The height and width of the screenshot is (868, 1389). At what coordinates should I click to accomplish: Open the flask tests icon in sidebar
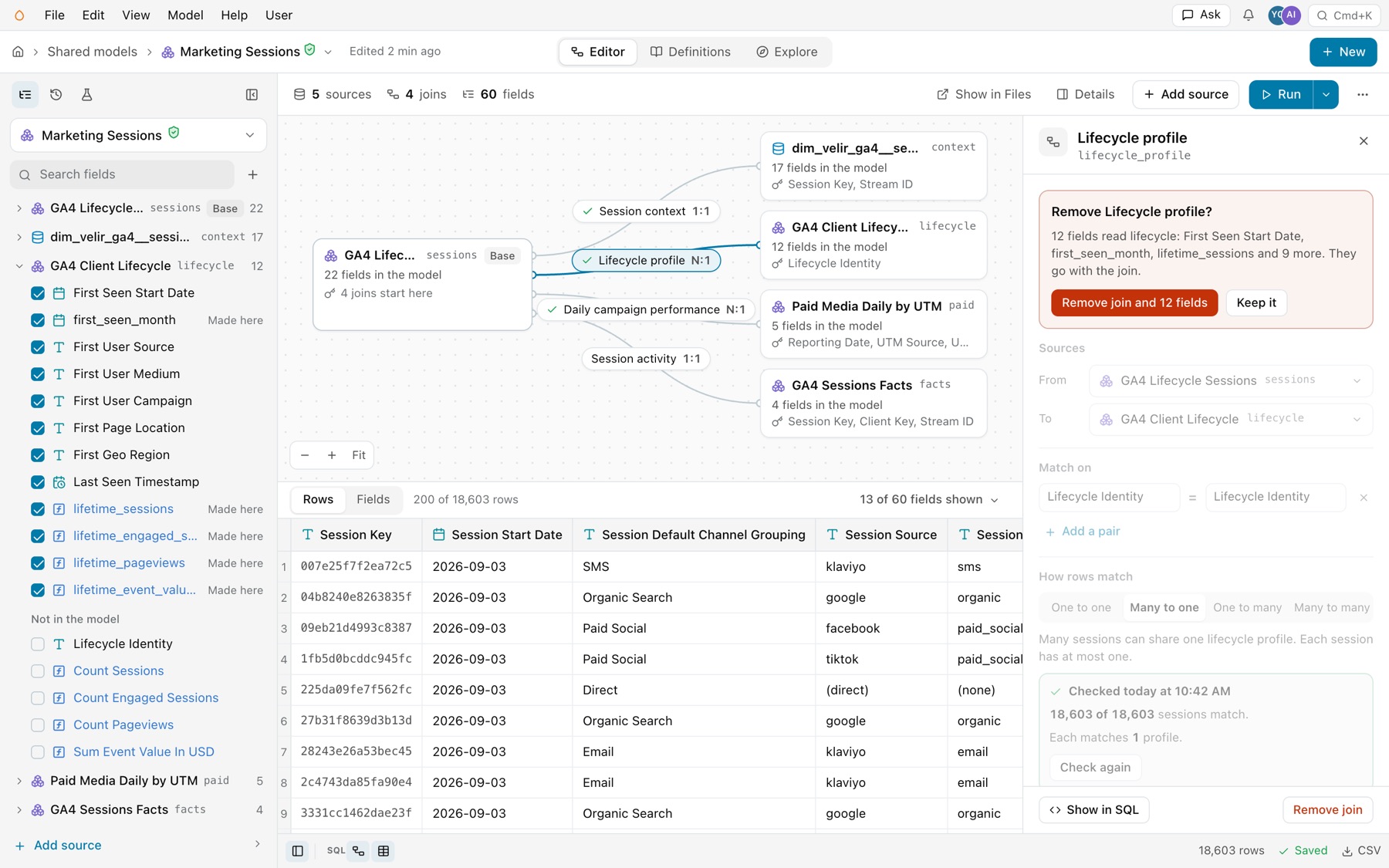click(x=86, y=95)
